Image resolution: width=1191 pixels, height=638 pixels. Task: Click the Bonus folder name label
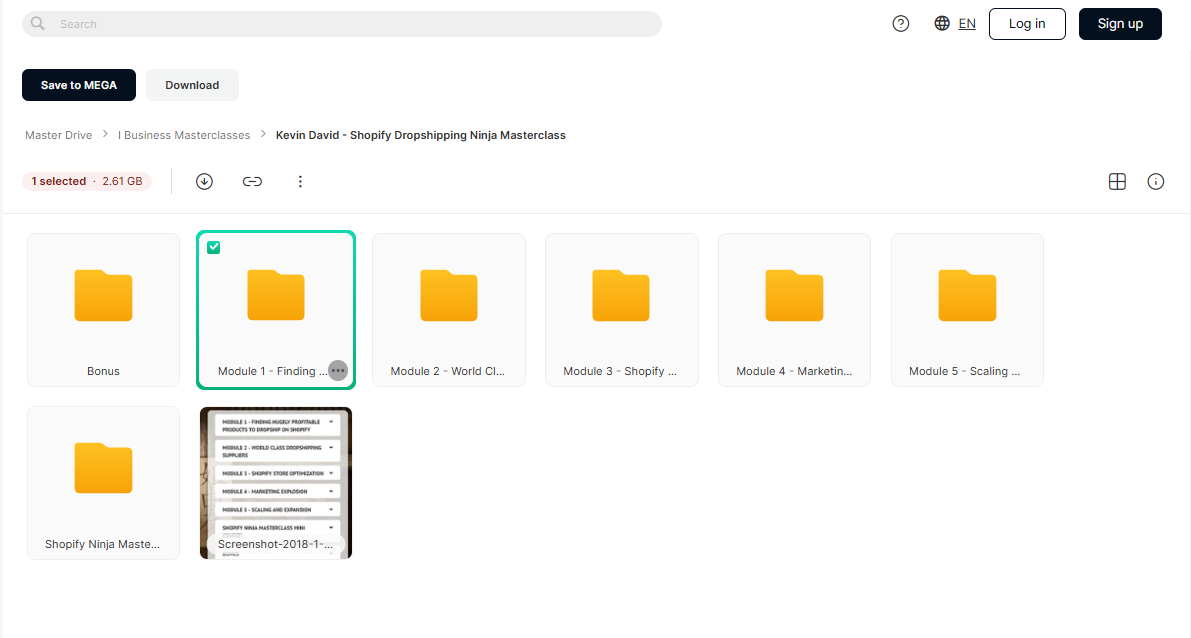[103, 371]
